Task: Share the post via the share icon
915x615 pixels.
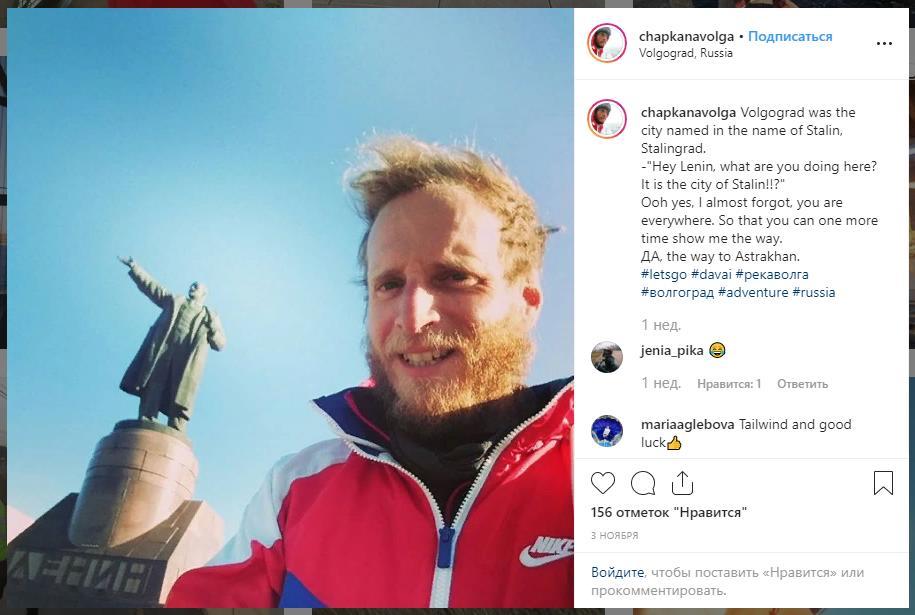Action: pos(682,483)
